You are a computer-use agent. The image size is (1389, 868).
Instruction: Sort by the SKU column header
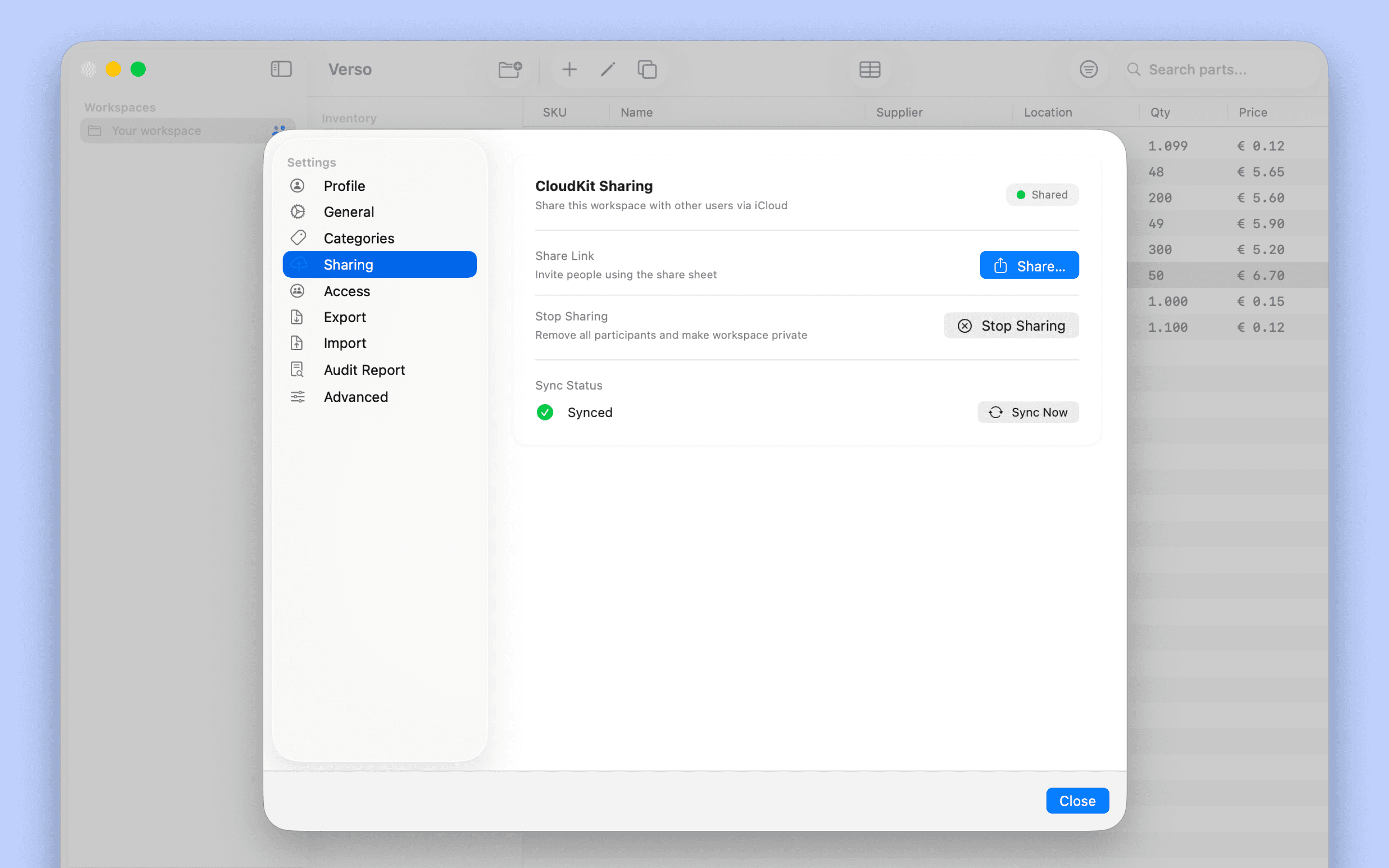555,112
